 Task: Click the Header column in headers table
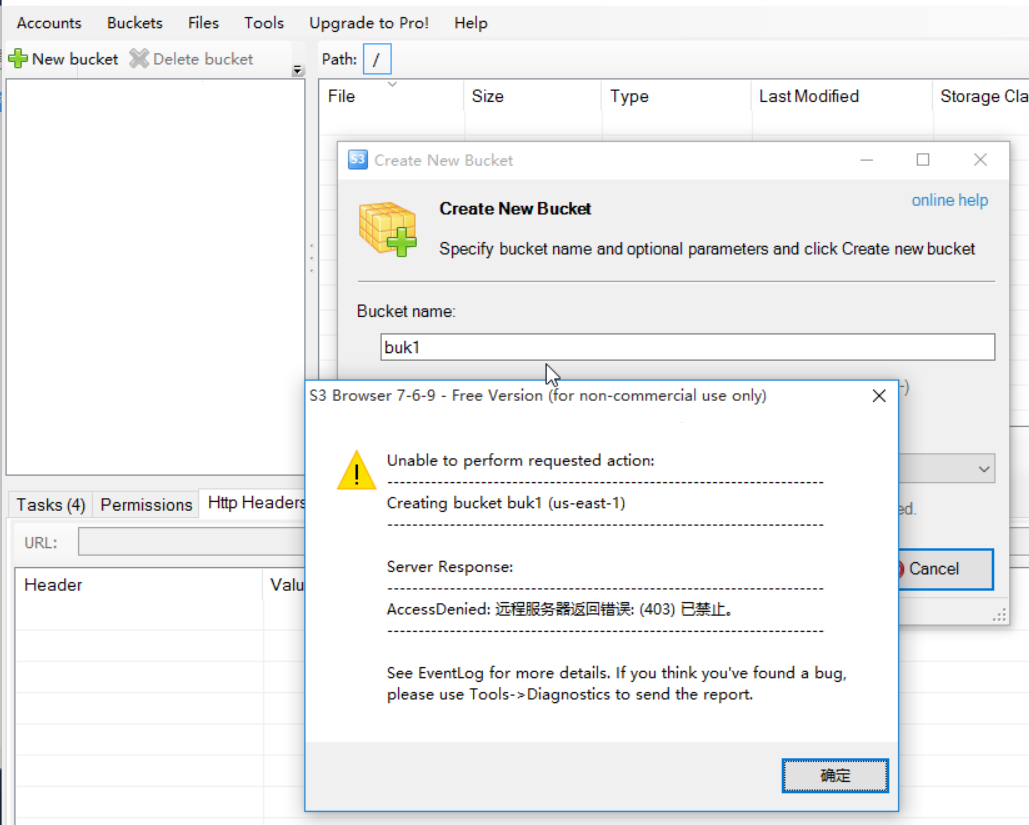(x=139, y=585)
